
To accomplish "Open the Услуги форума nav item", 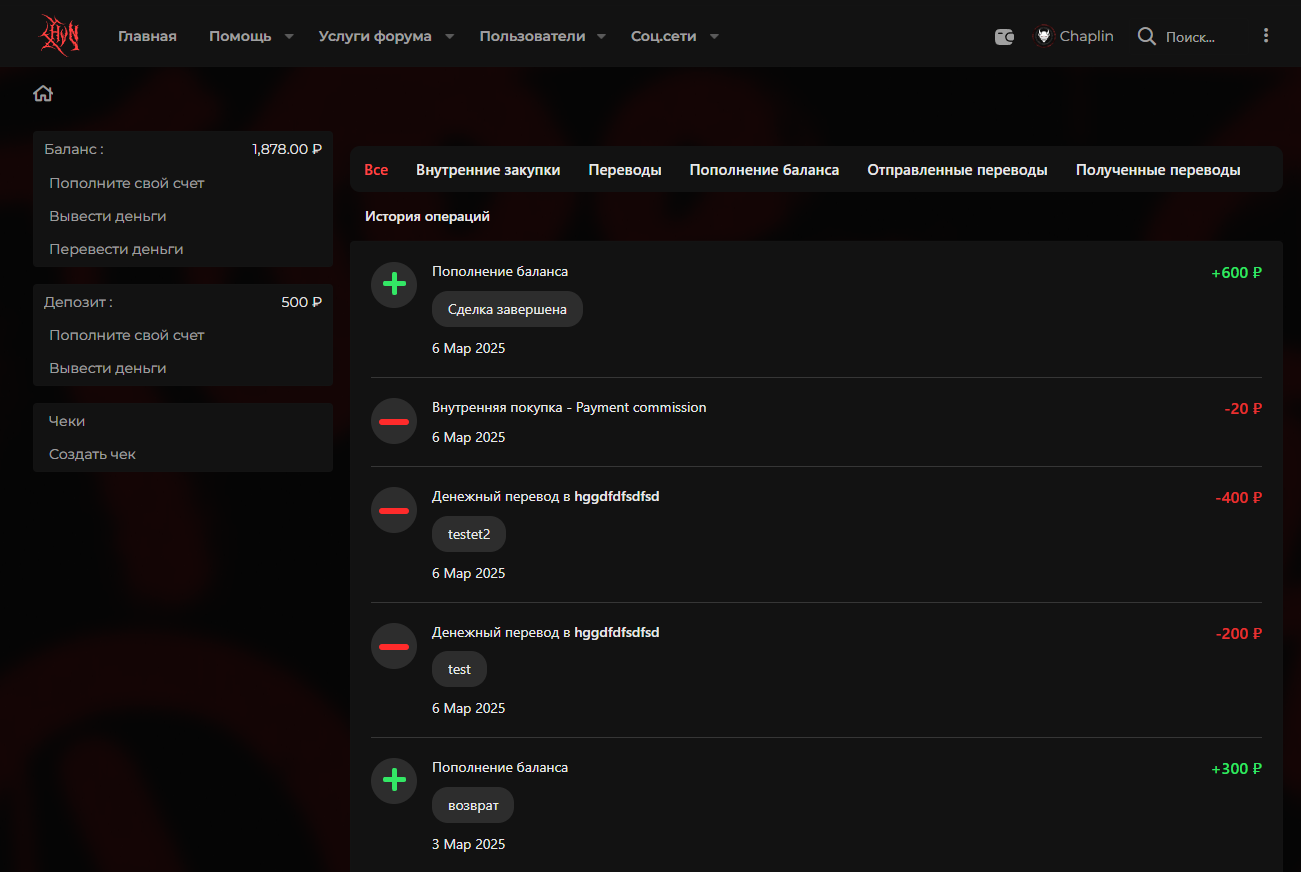I will (375, 36).
